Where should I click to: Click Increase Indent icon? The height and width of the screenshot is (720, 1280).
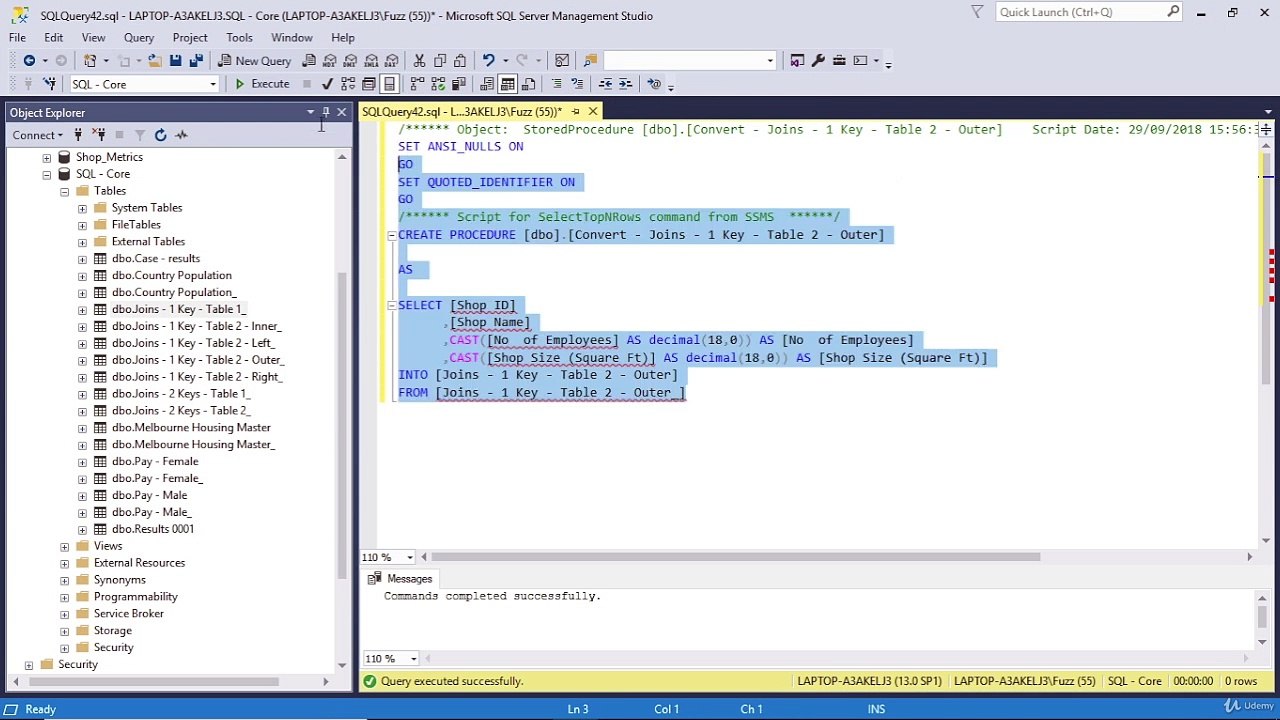625,84
